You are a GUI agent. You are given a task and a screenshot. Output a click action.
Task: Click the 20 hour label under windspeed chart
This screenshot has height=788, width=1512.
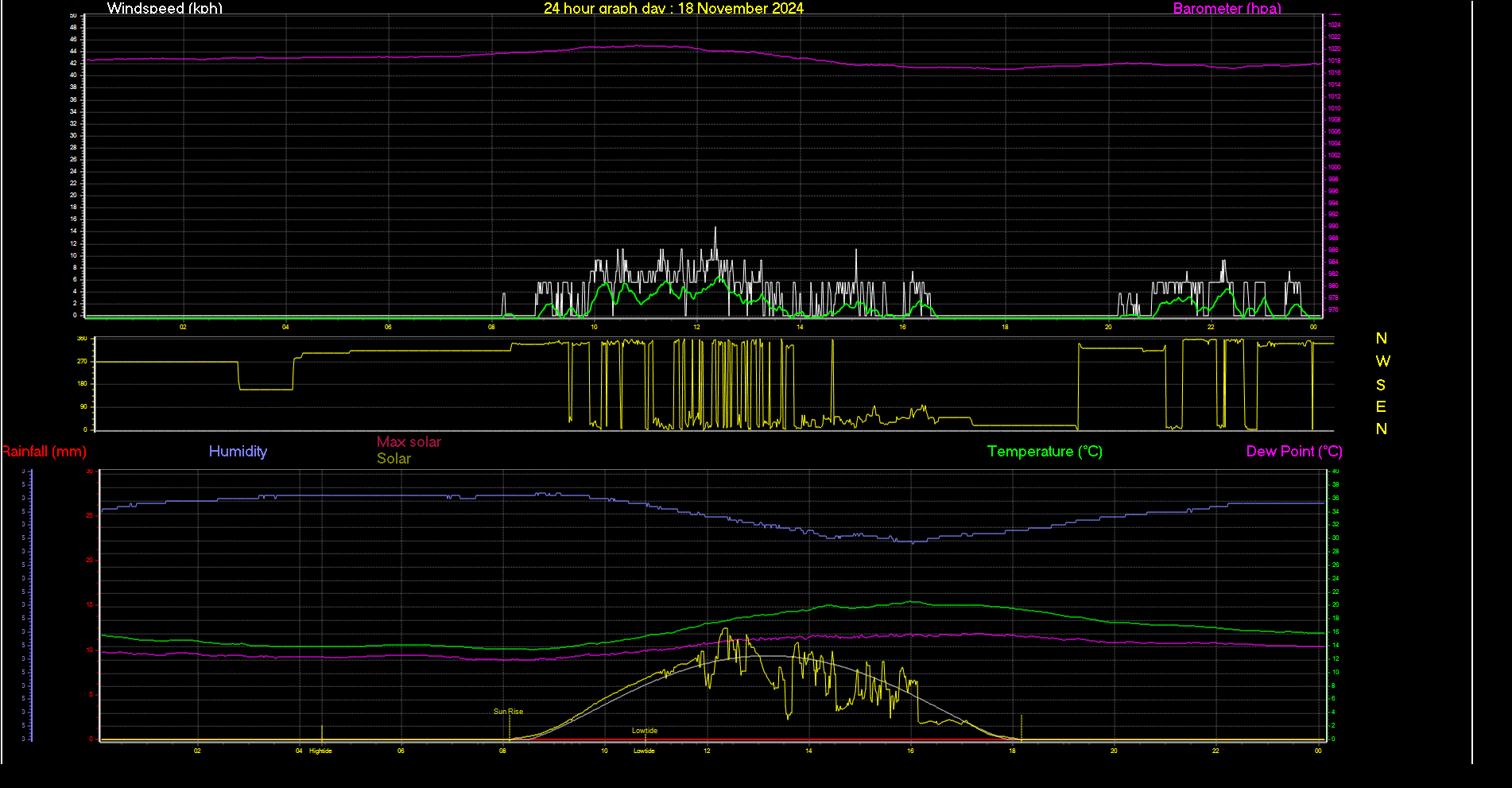pos(1108,327)
